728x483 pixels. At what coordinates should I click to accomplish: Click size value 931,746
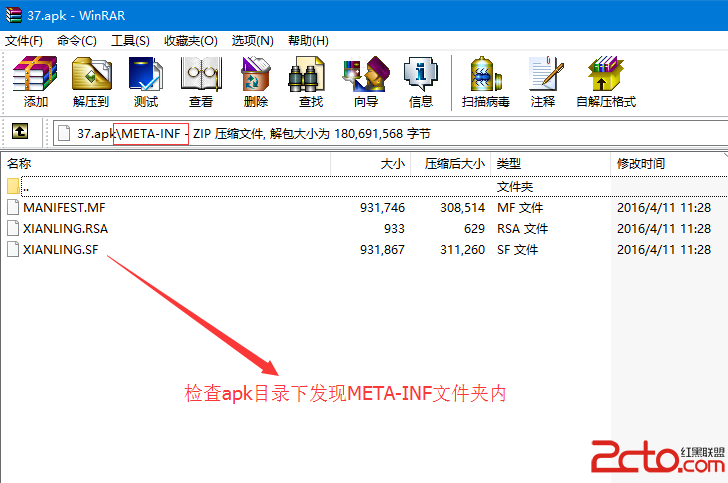coord(383,208)
